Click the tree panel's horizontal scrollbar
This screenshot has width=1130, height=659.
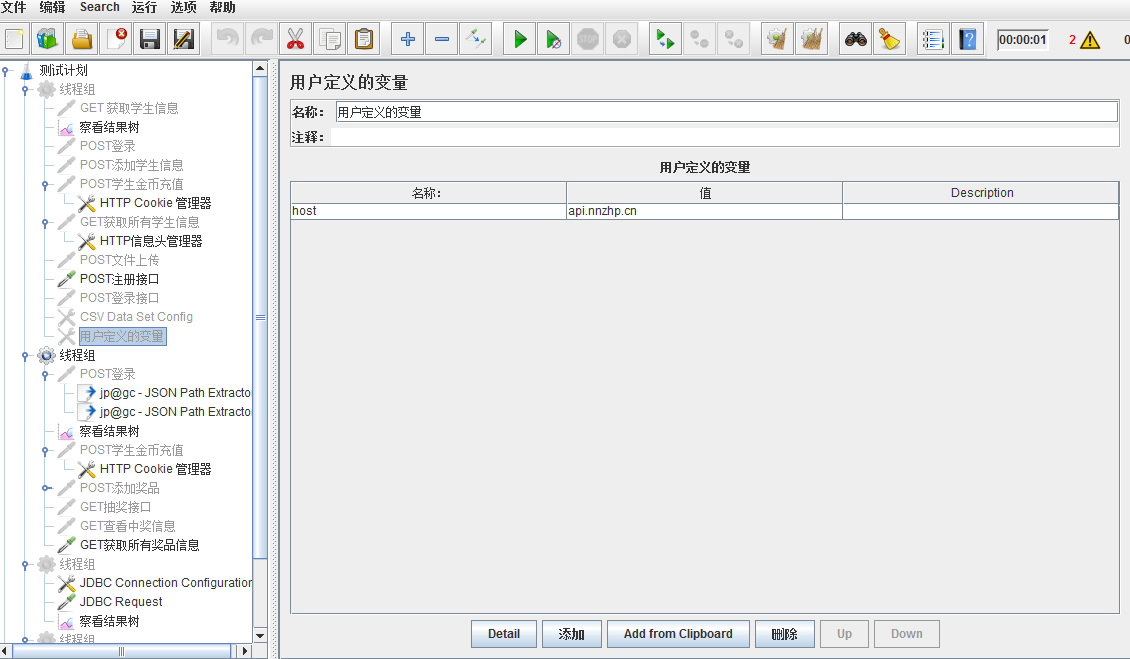(x=121, y=651)
